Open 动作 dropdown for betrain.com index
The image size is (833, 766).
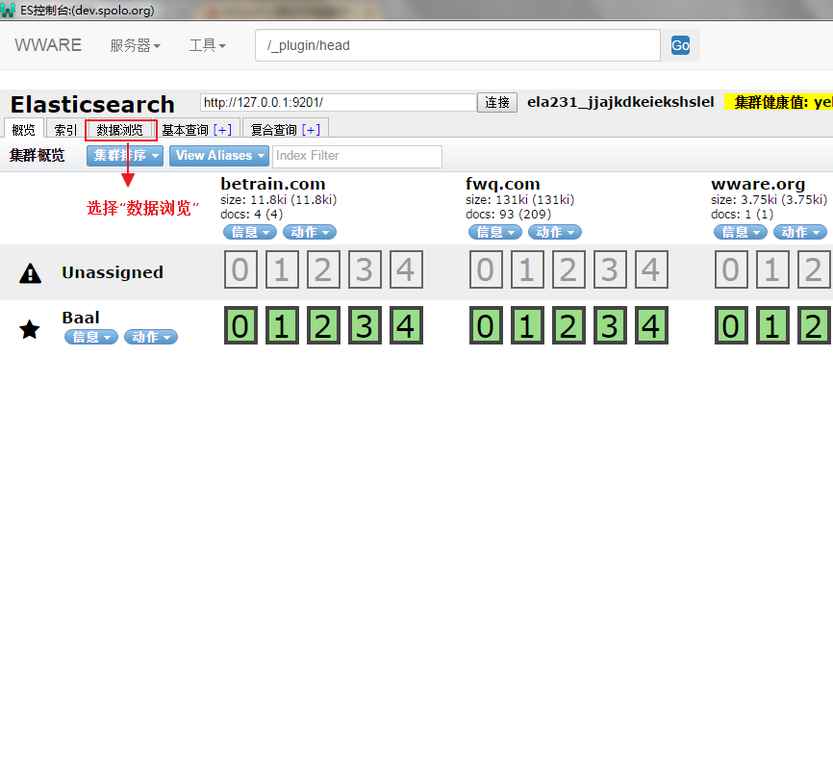[x=310, y=232]
